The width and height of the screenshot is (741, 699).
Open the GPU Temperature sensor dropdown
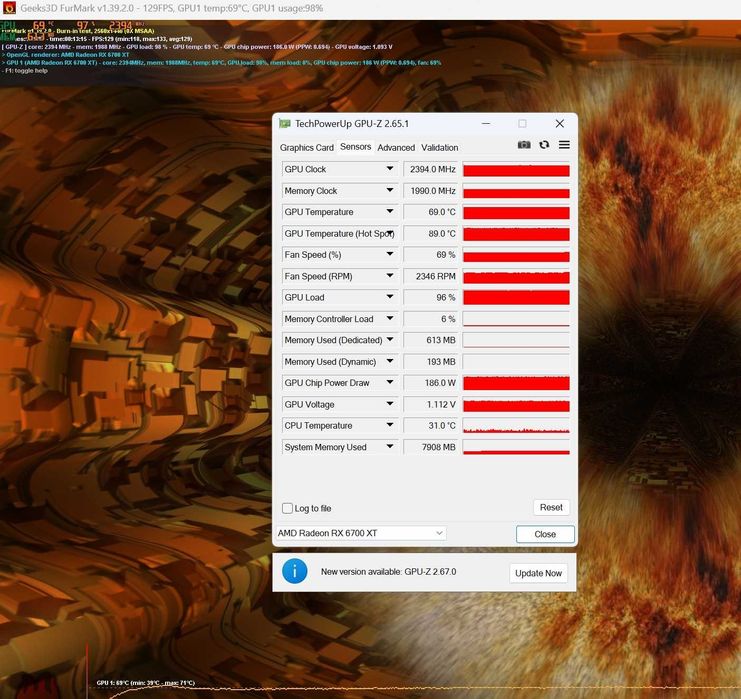point(390,212)
